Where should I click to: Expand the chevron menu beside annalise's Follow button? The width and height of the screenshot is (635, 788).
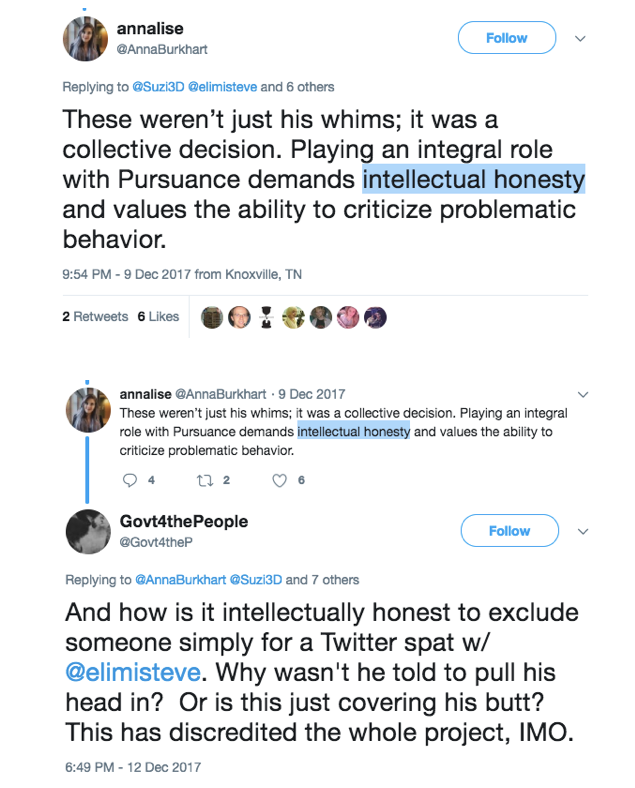pos(580,39)
